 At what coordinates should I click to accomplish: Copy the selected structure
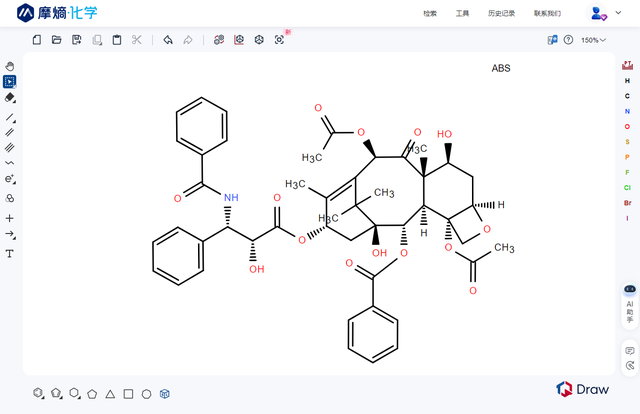[97, 40]
